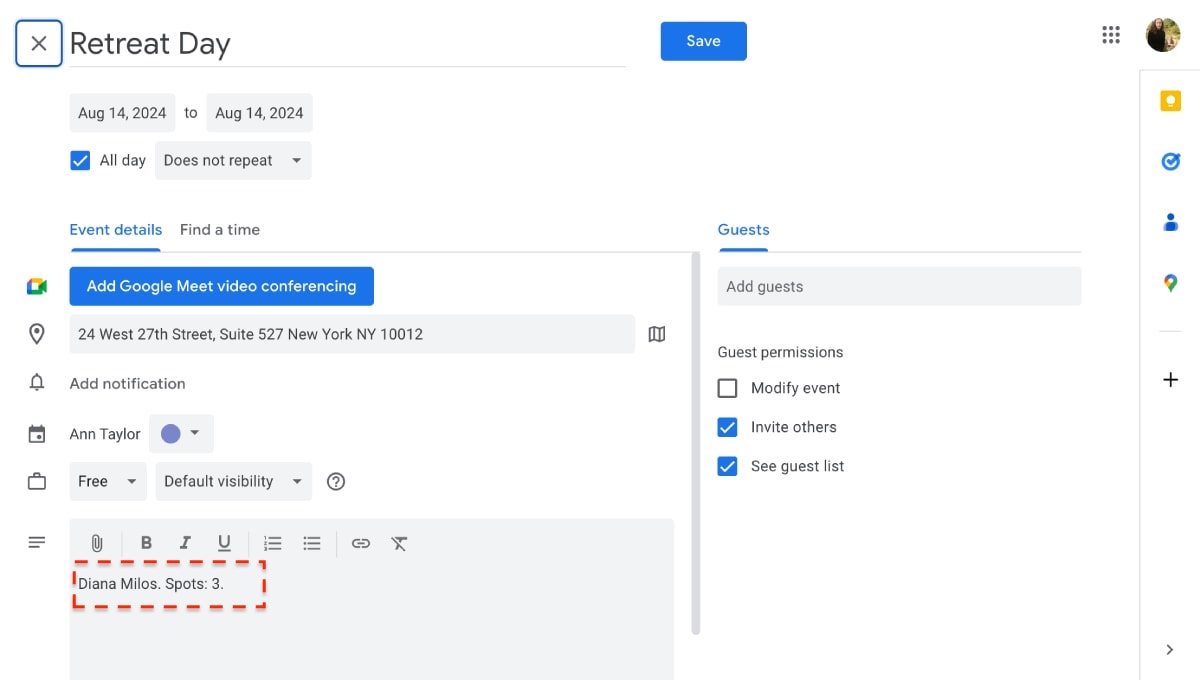Screen dimensions: 1200x680
Task: Preview location in Maps icon
Action: (x=657, y=334)
